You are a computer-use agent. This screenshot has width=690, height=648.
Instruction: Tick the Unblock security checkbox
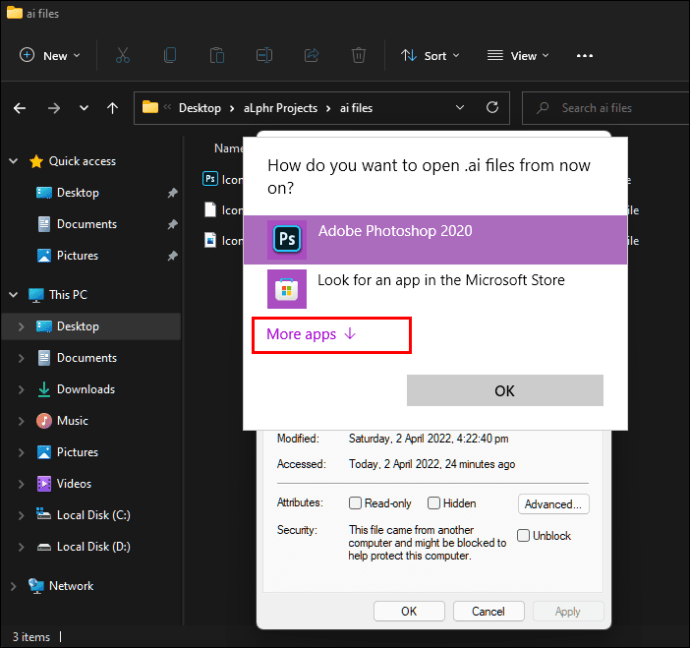coord(523,535)
